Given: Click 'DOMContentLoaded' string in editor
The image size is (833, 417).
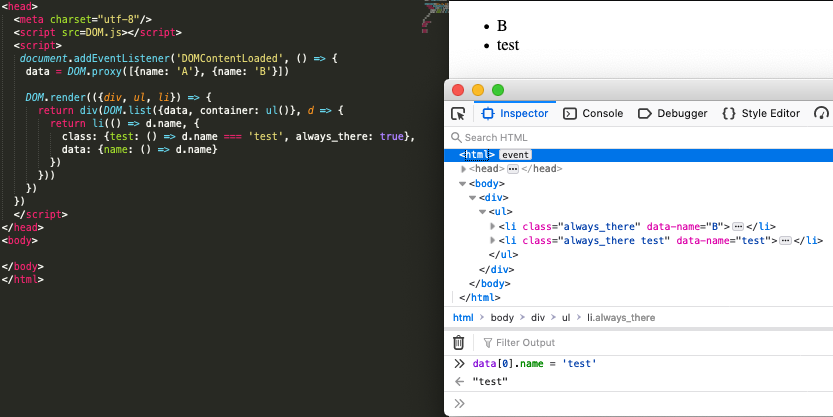Looking at the screenshot, I should [232, 58].
